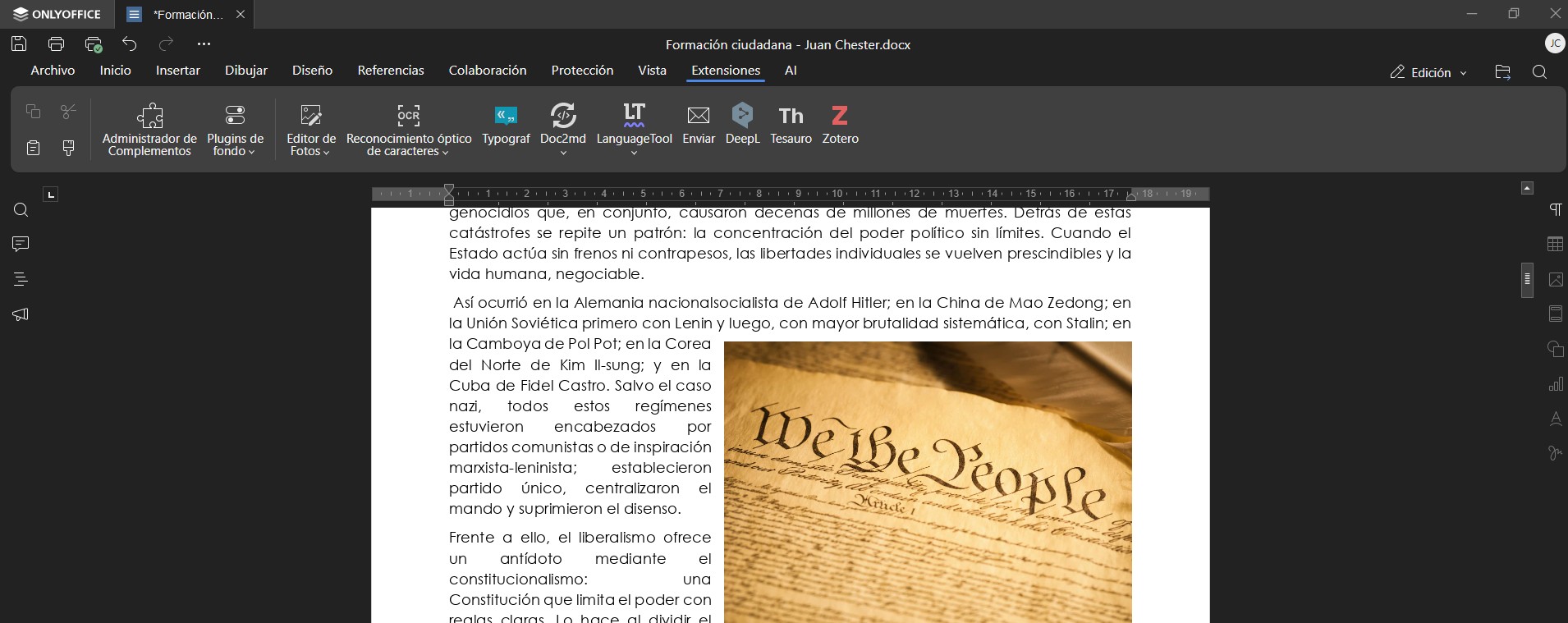Open the Archivo menu

[x=53, y=71]
